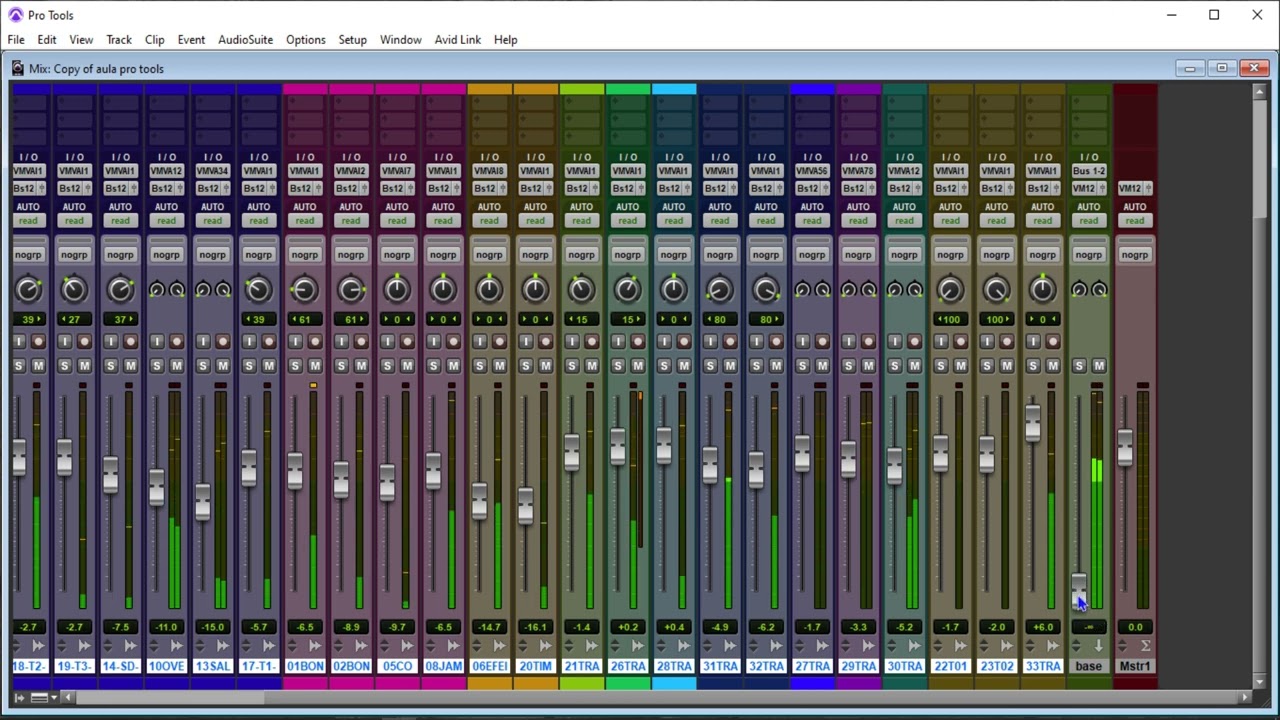Screen dimensions: 1280x720
Task: Click the sigma master icon on Mstr1 track
Action: point(1145,646)
